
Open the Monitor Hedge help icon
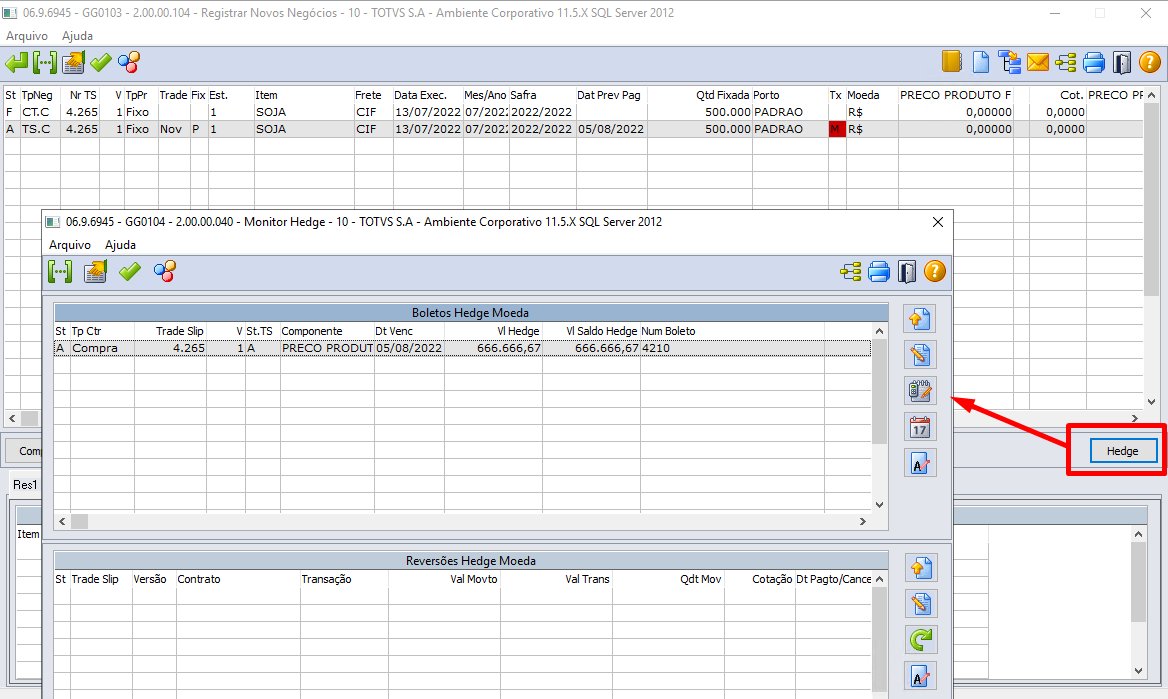[x=934, y=271]
